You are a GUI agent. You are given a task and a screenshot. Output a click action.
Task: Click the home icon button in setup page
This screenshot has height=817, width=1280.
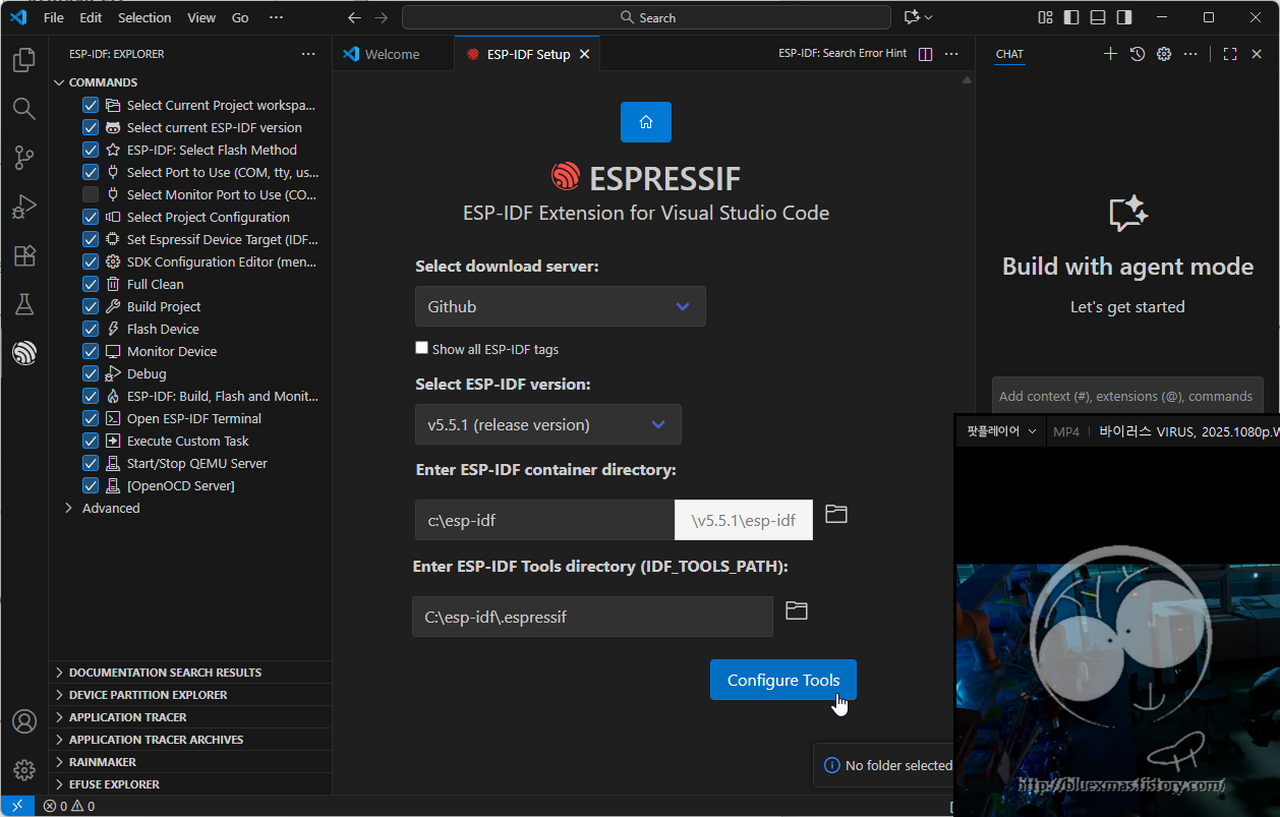pyautogui.click(x=646, y=122)
